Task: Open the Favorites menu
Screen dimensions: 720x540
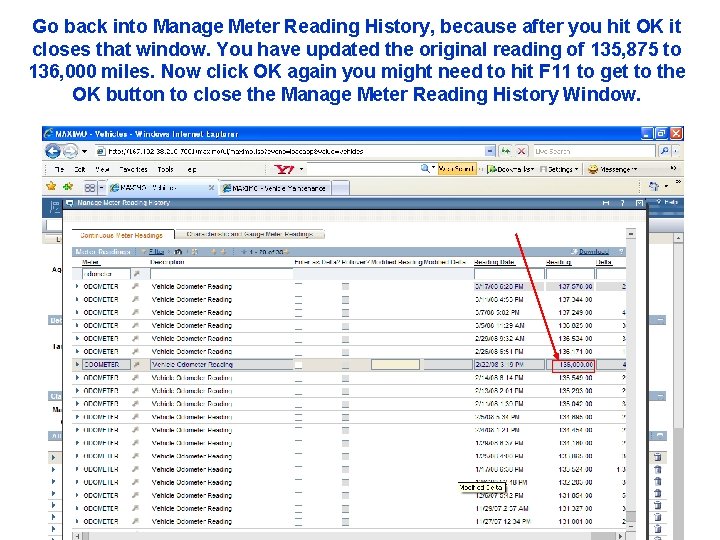Action: (133, 169)
